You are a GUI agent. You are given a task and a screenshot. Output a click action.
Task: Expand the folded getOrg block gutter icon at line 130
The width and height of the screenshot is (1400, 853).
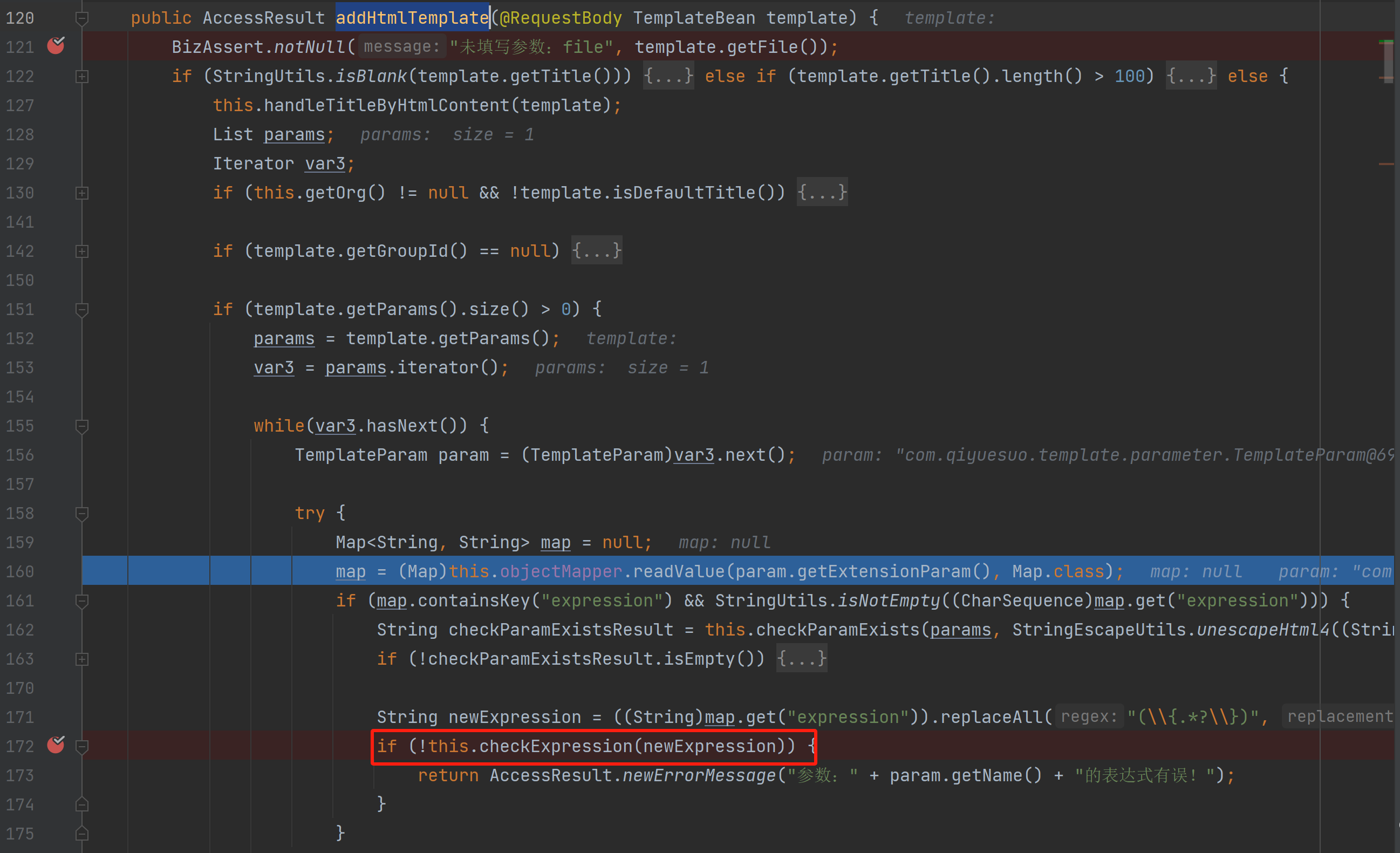click(x=82, y=193)
